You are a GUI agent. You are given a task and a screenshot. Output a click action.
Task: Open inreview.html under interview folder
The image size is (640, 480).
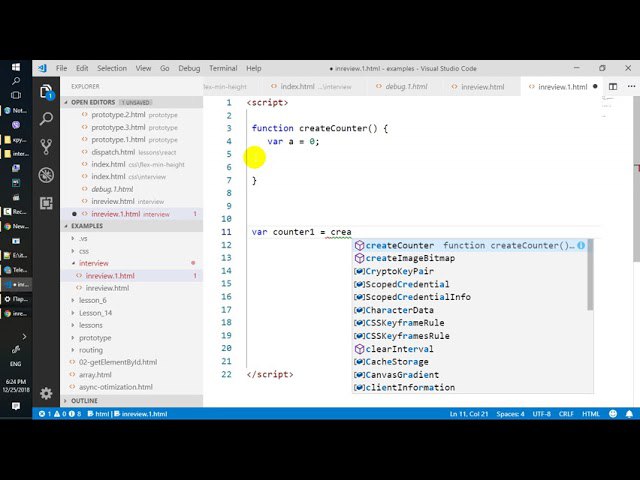[x=107, y=288]
